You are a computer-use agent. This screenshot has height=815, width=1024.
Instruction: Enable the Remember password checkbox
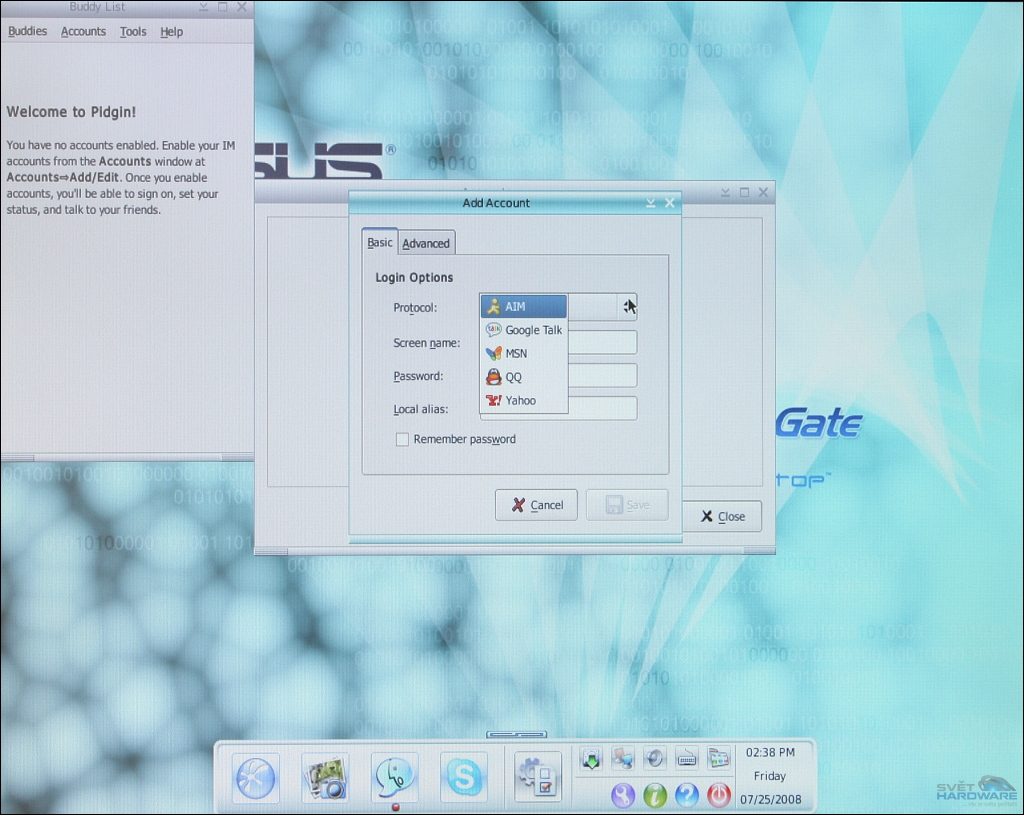pos(402,439)
